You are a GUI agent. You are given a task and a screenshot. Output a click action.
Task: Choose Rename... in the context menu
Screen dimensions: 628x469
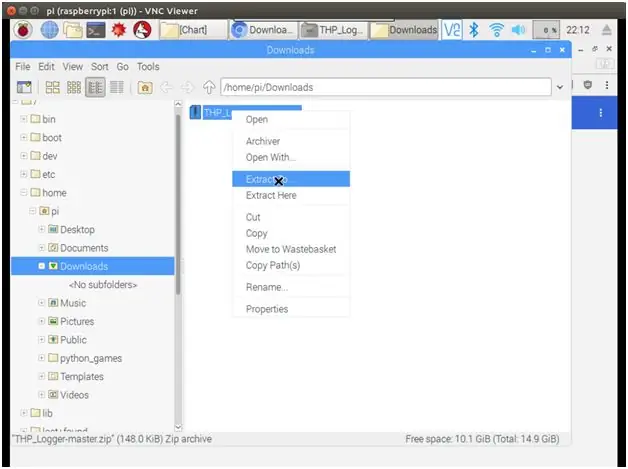click(291, 287)
